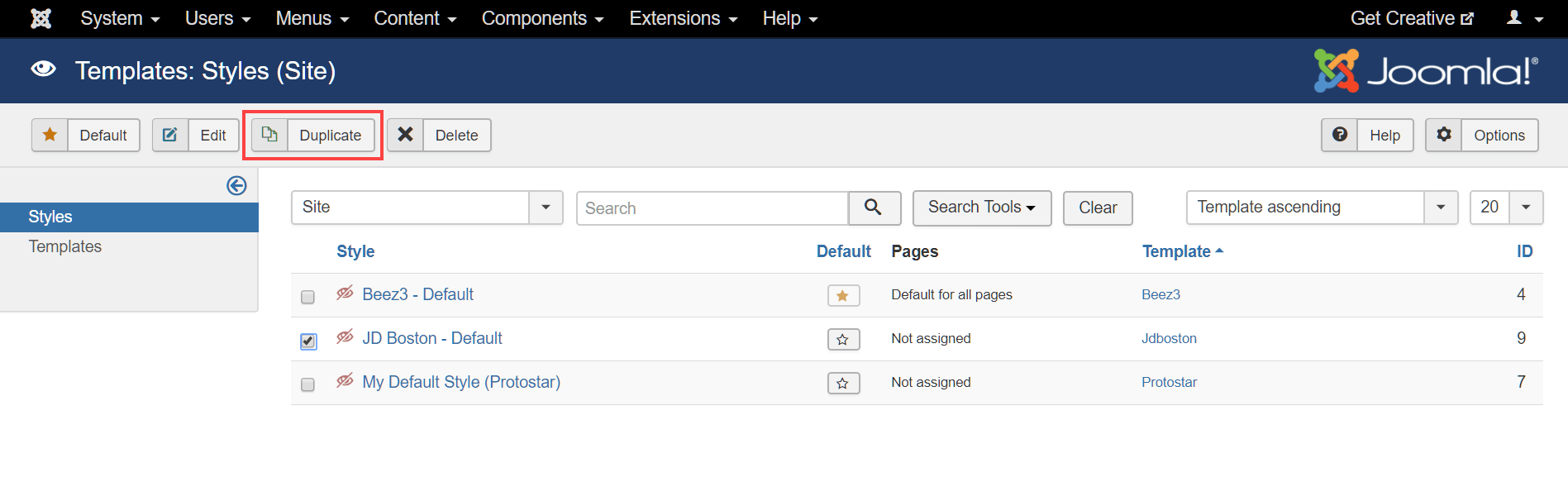The image size is (1568, 501).
Task: Click the Search input field
Action: coord(713,208)
